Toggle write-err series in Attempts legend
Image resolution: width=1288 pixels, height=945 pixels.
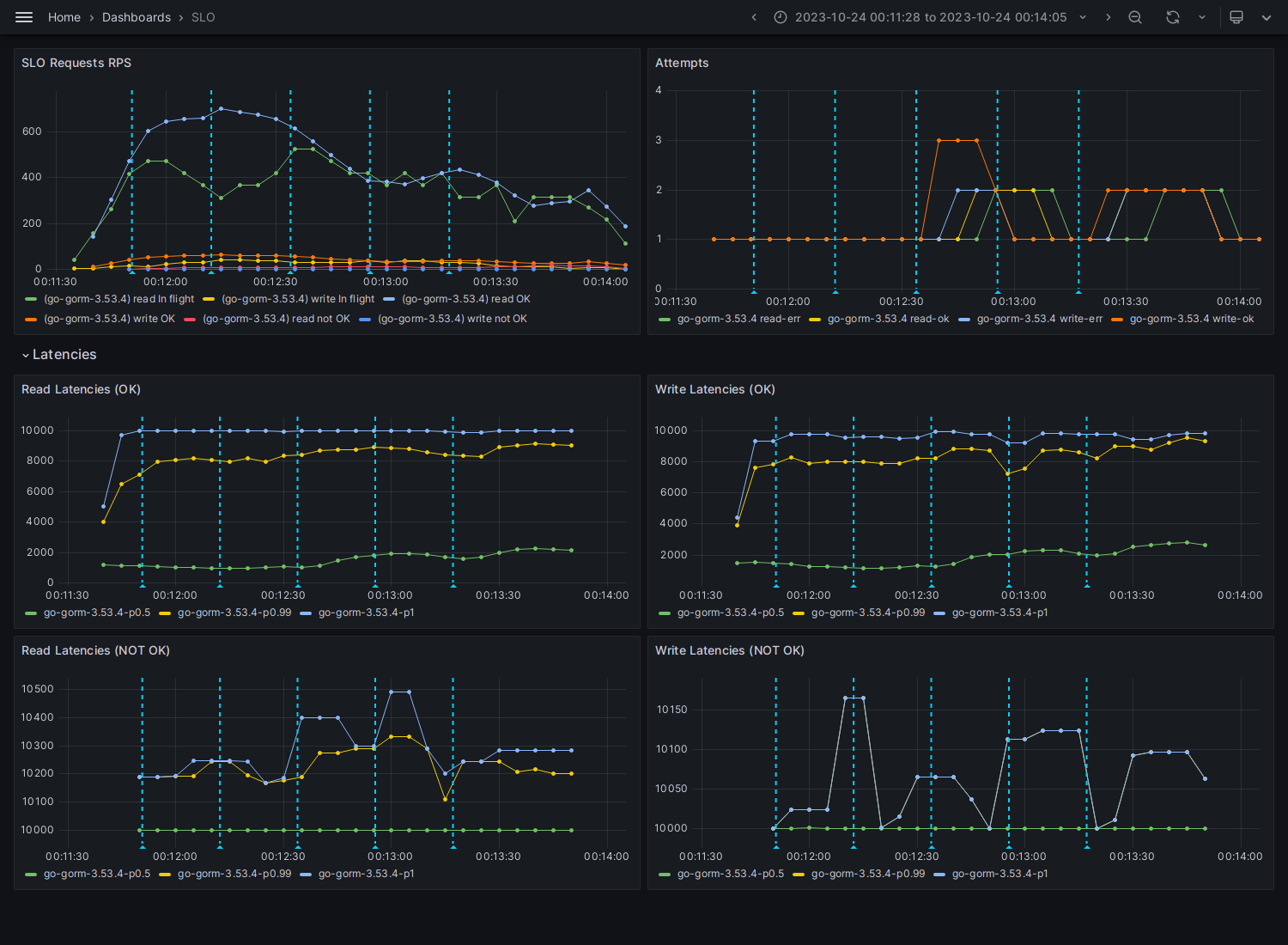[1040, 319]
